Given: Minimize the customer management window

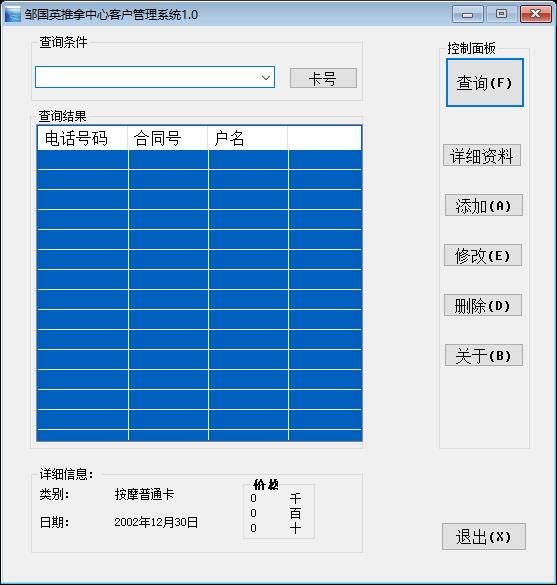Looking at the screenshot, I should click(x=467, y=15).
